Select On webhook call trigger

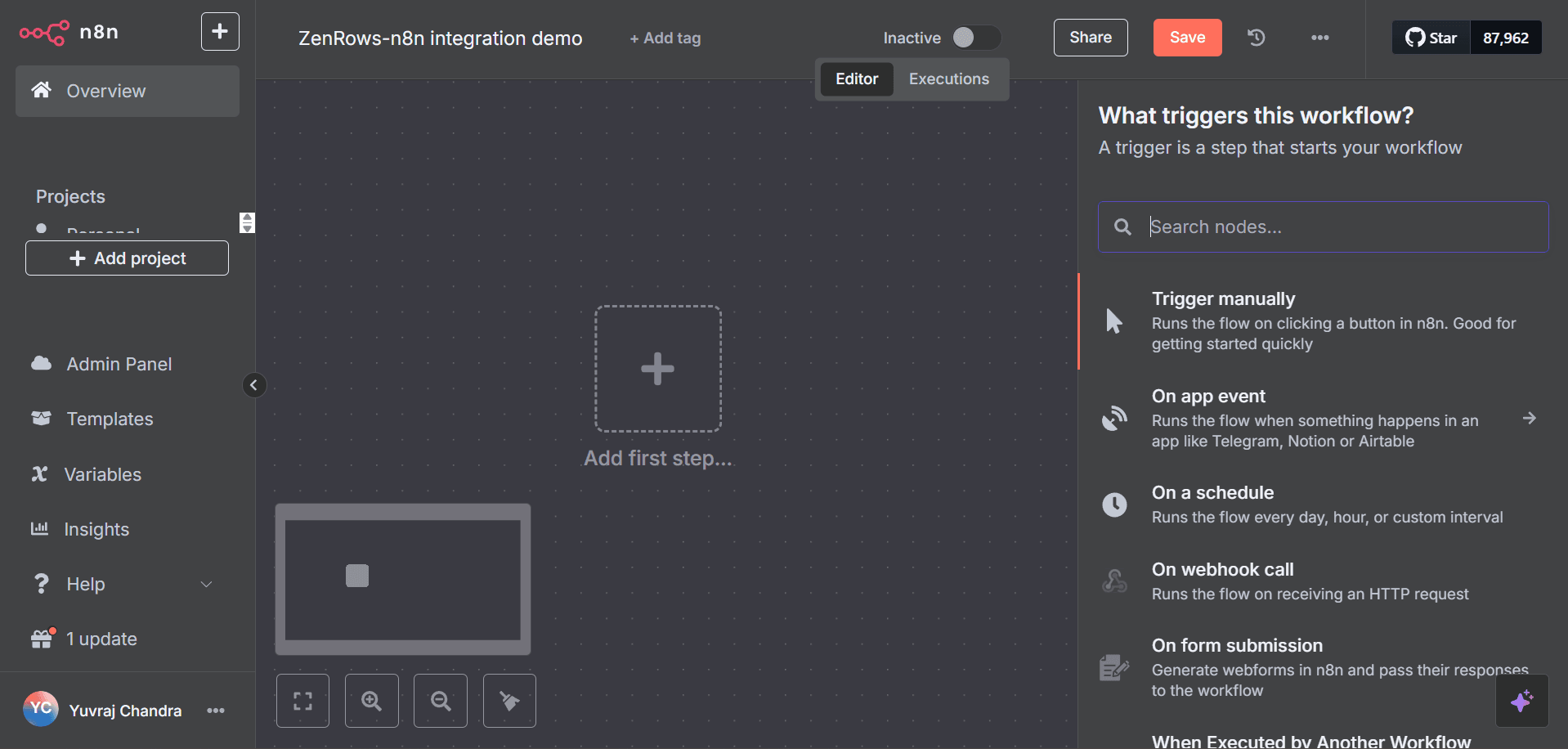(x=1323, y=581)
